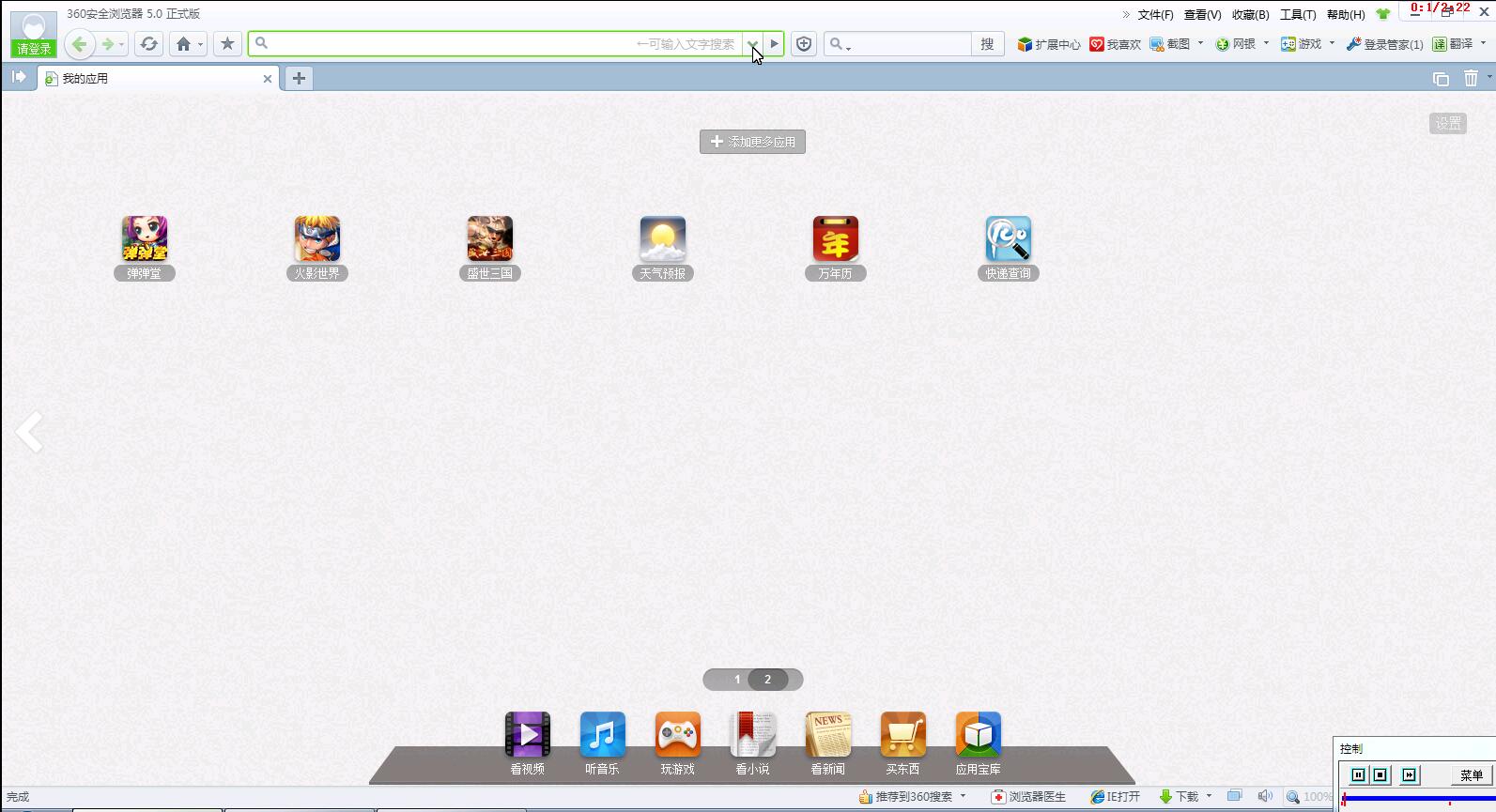Open the address bar history dropdown
Viewport: 1496px width, 812px height.
pos(751,44)
